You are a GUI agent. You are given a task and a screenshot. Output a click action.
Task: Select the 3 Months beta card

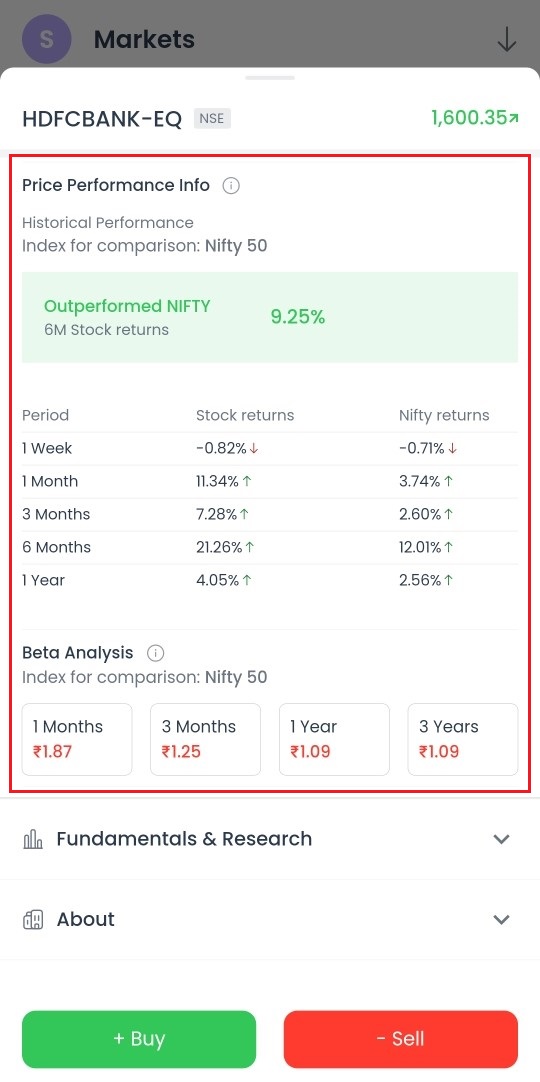pyautogui.click(x=206, y=739)
